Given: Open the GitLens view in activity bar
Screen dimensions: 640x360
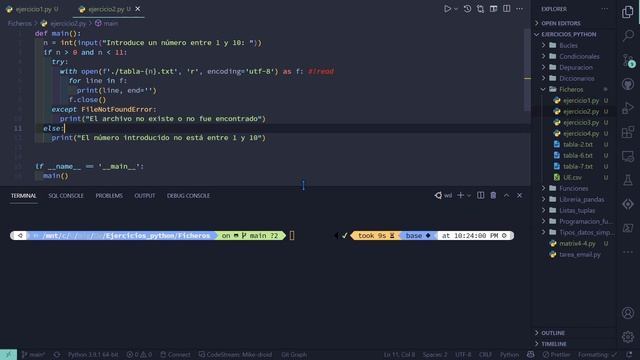Looking at the screenshot, I should tap(628, 204).
